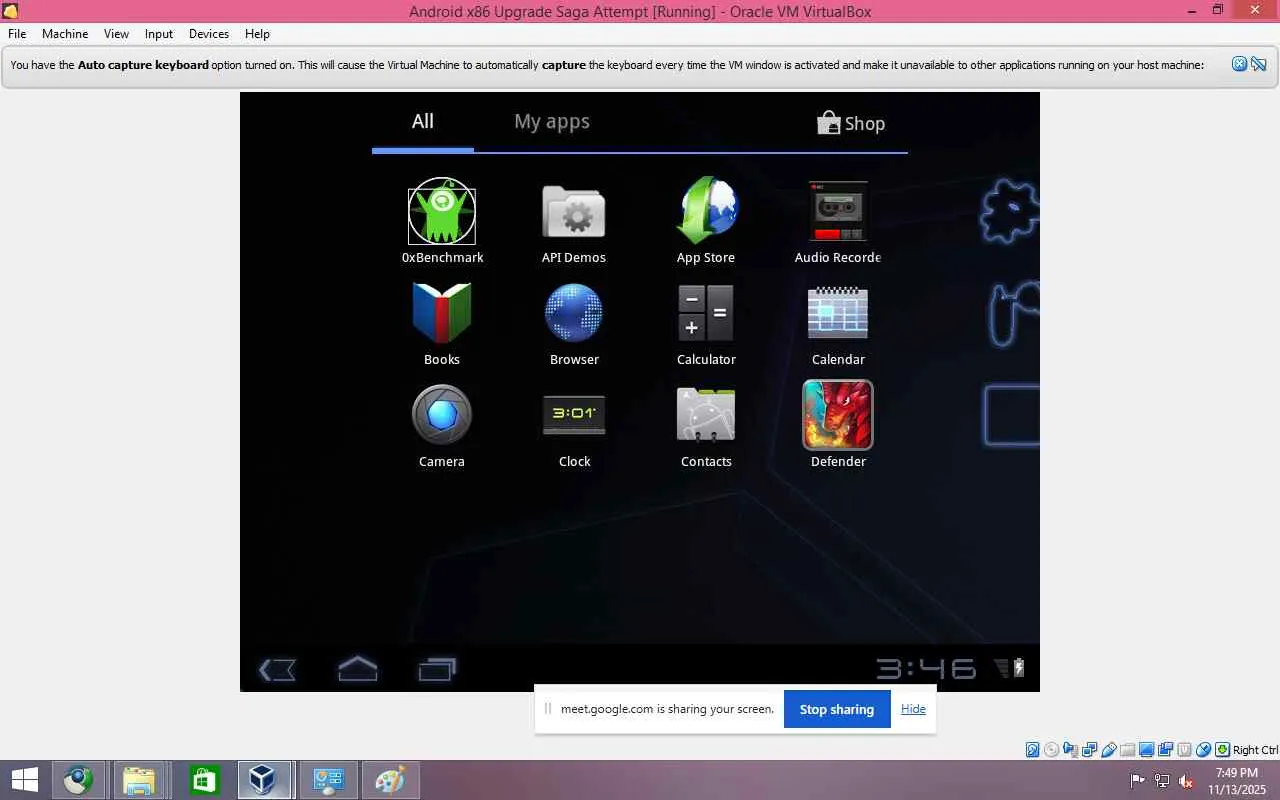1280x800 pixels.
Task: Open the Machine menu
Action: pos(65,33)
